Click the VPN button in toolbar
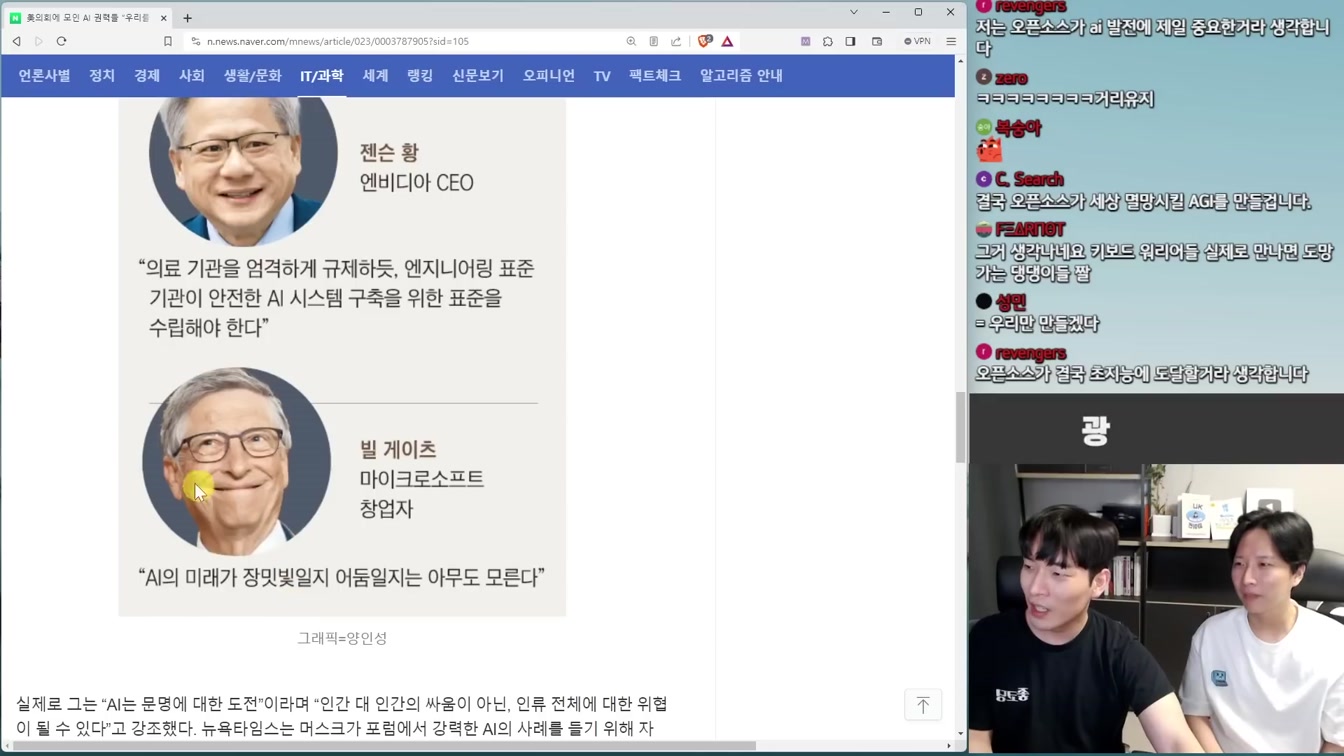 tap(917, 41)
